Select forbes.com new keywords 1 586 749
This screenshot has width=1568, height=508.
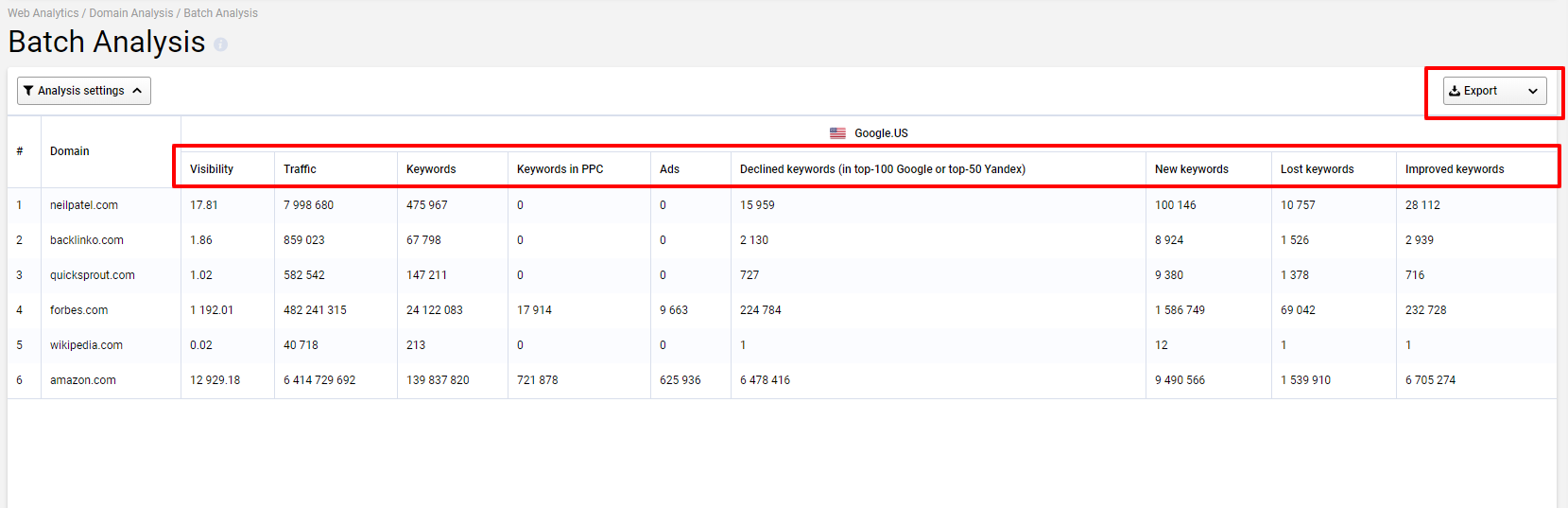(x=1180, y=310)
